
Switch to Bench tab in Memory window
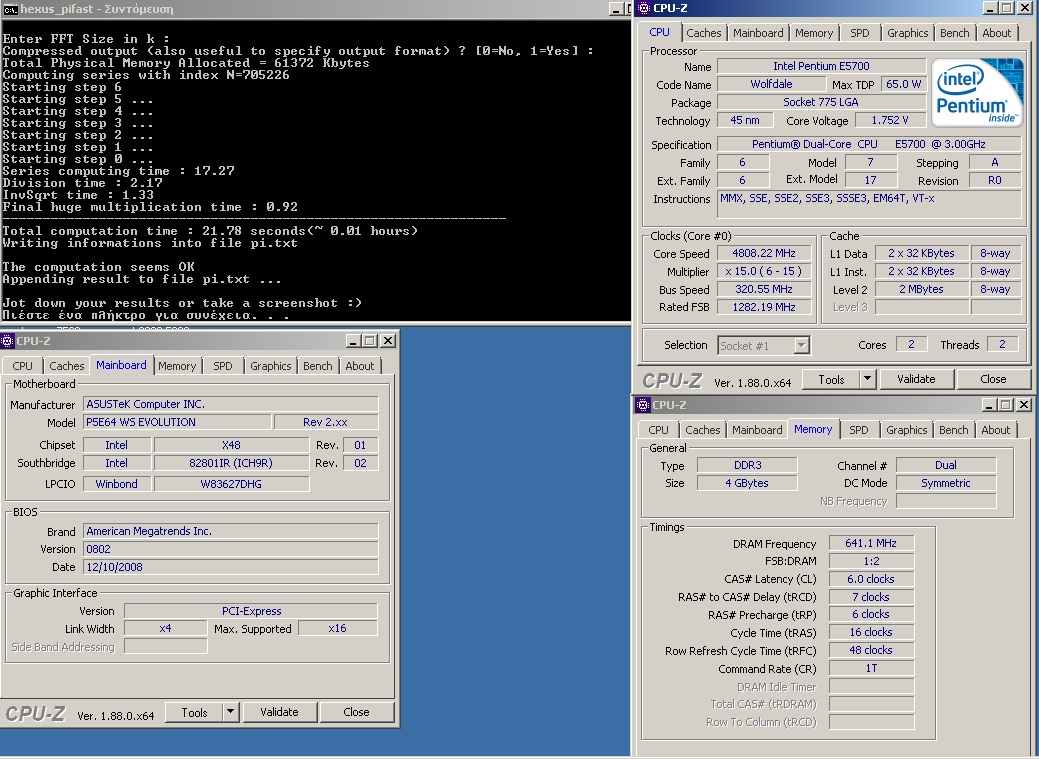point(954,430)
